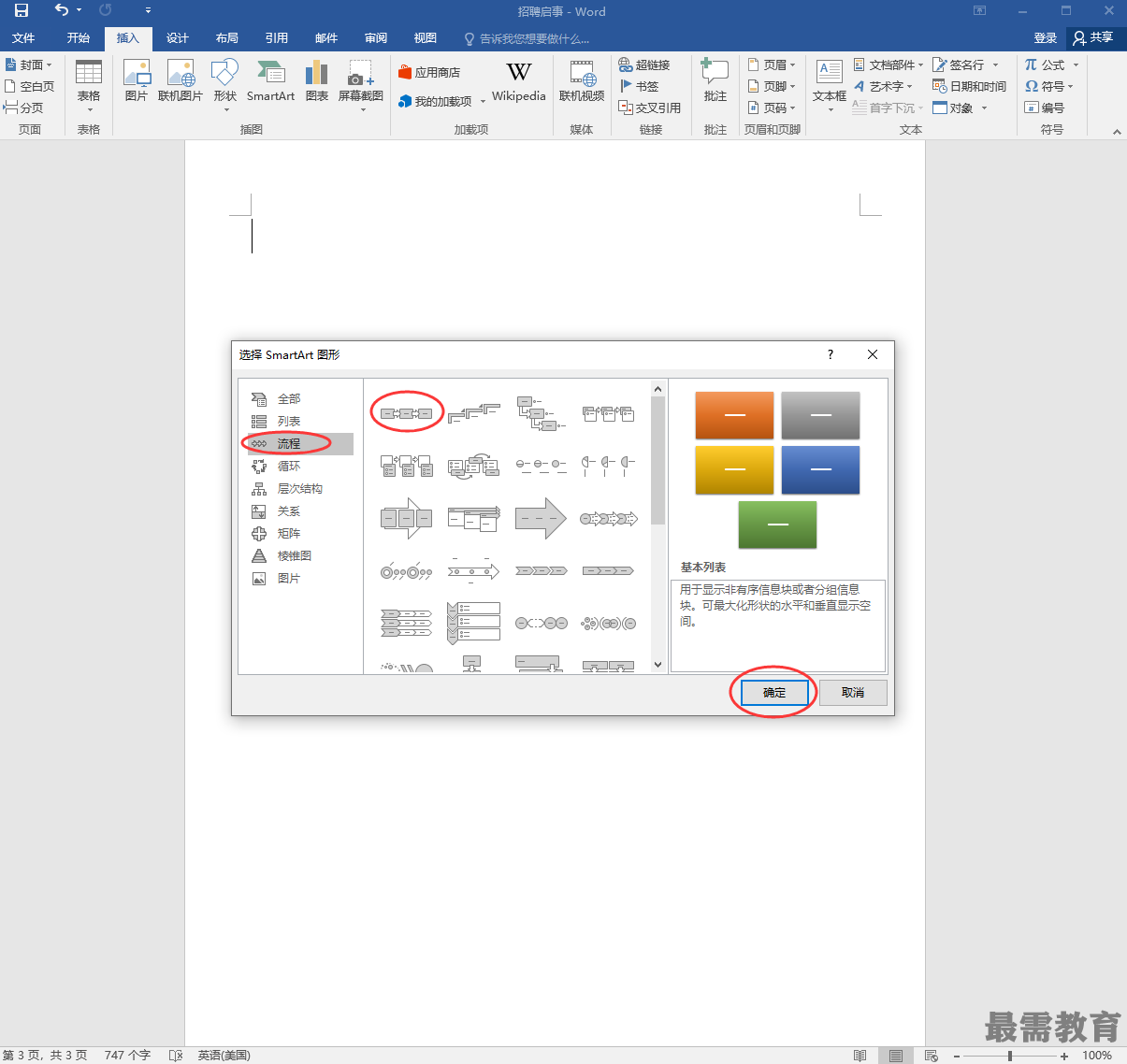Click the 告诉我您想要做什么 search box
Viewport: 1127px width, 1064px height.
click(x=527, y=38)
